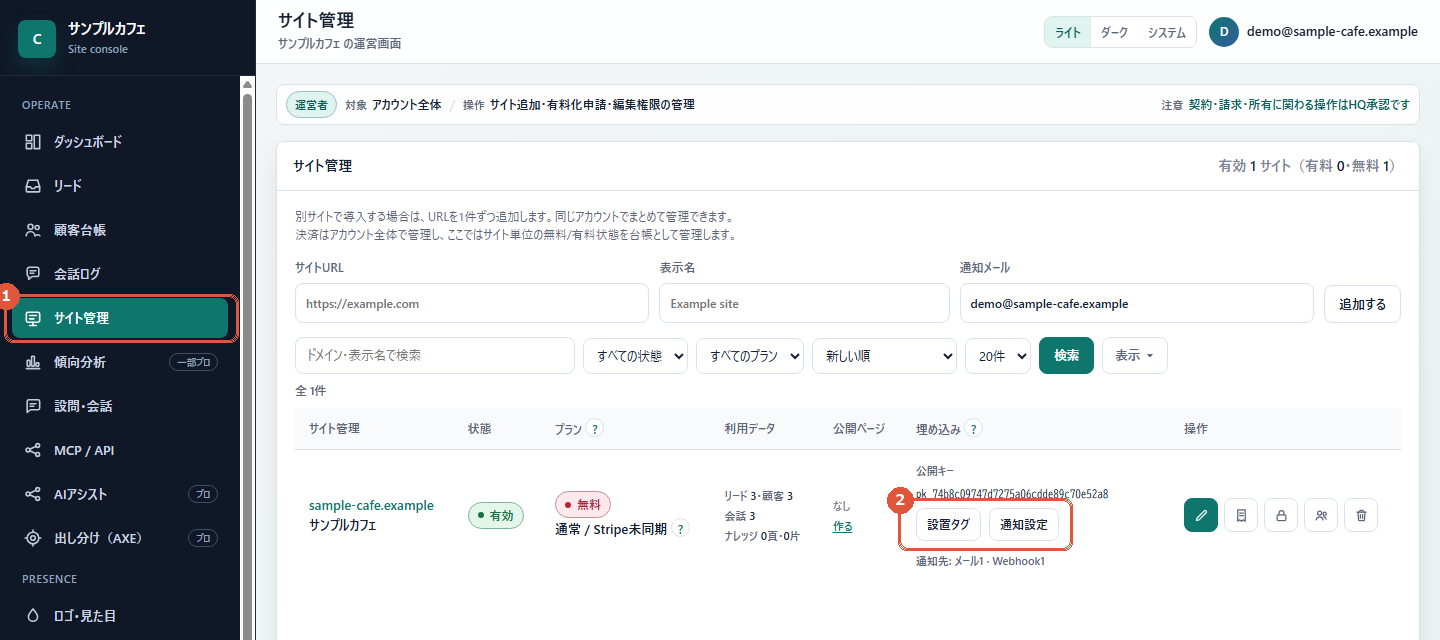Click the MCP / API share icon

click(33, 450)
